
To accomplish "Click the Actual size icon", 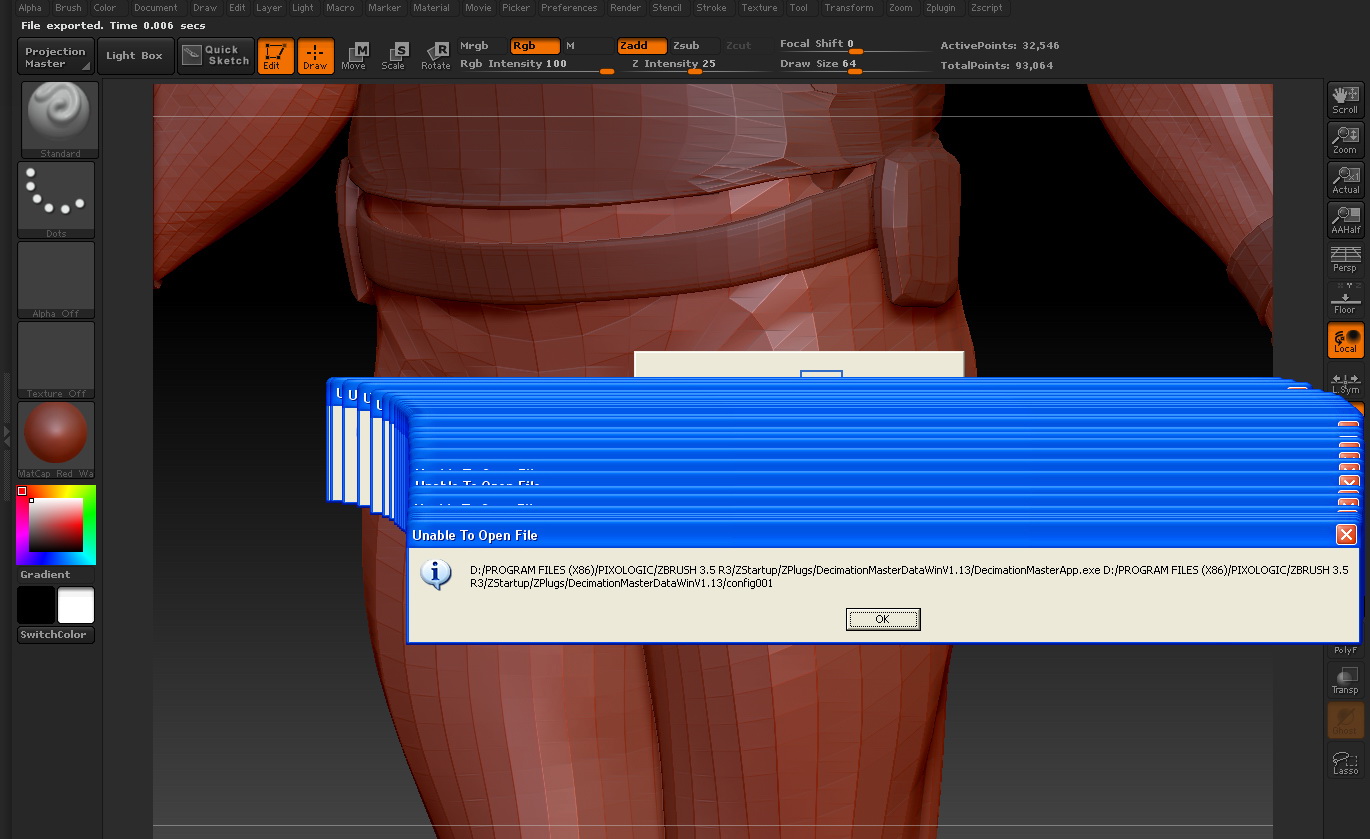I will (x=1345, y=180).
